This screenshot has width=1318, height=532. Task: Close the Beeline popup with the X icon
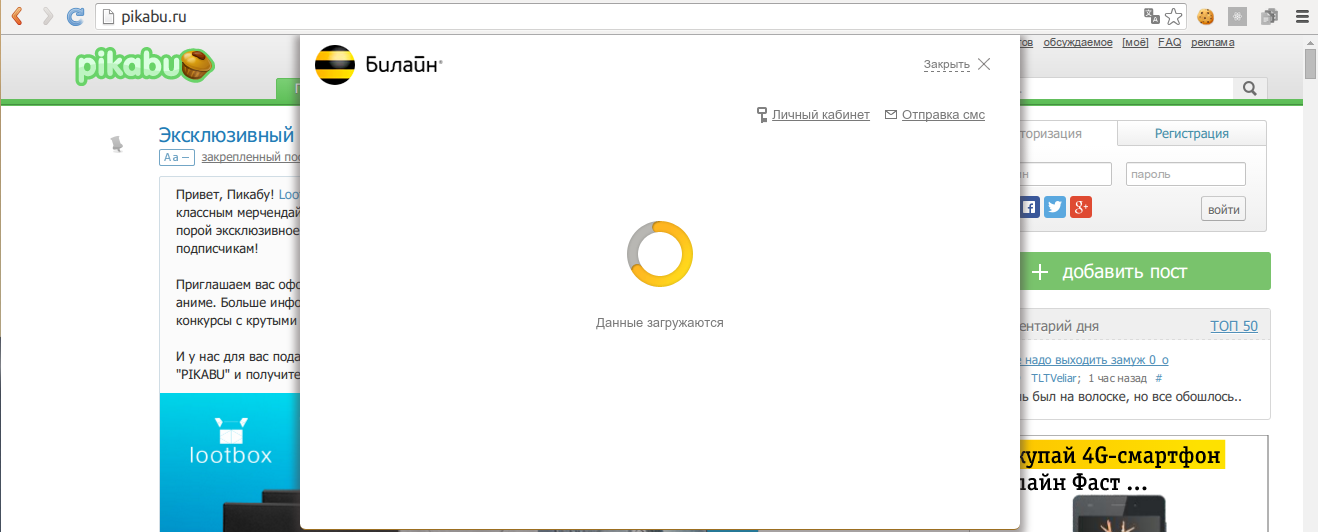pyautogui.click(x=984, y=64)
